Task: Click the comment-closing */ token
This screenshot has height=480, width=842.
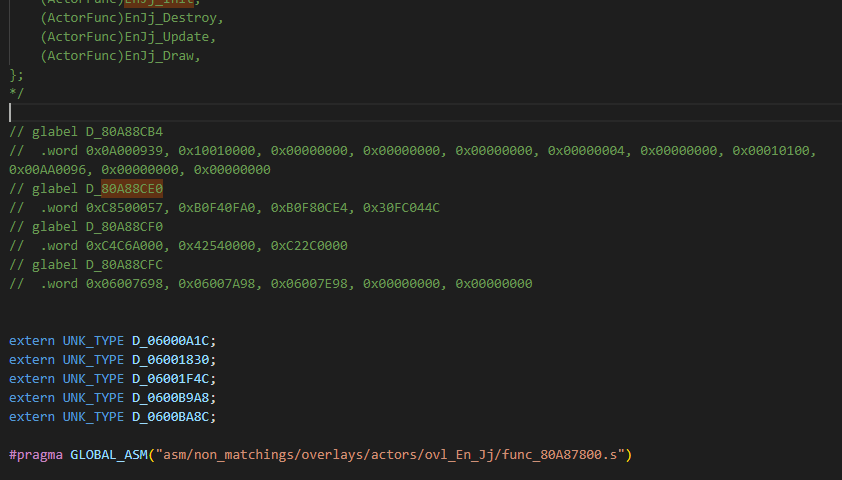Action: tap(16, 93)
